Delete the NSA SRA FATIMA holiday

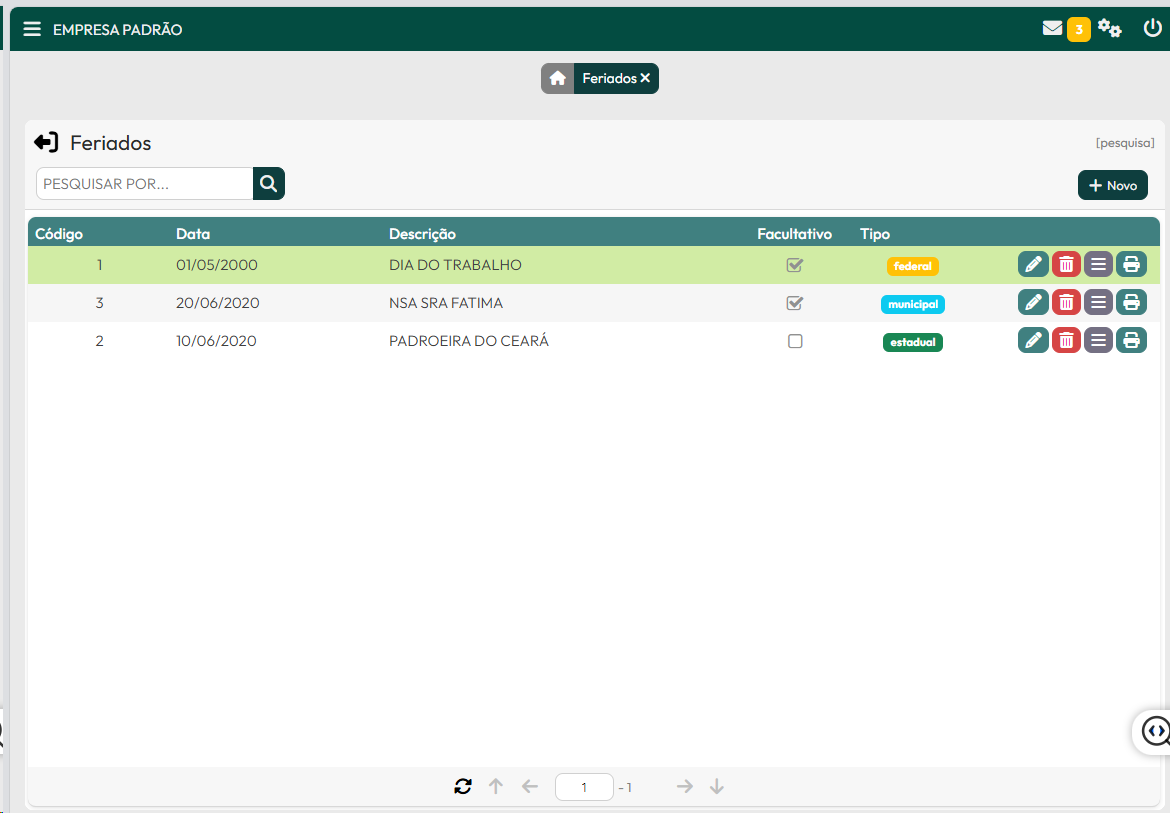(x=1066, y=303)
